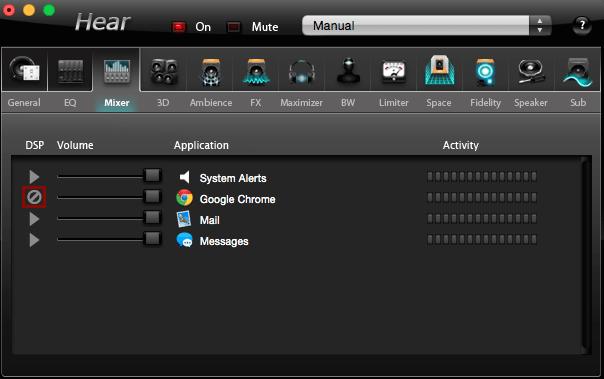Click Google Chrome volume slider handle

[x=152, y=196]
